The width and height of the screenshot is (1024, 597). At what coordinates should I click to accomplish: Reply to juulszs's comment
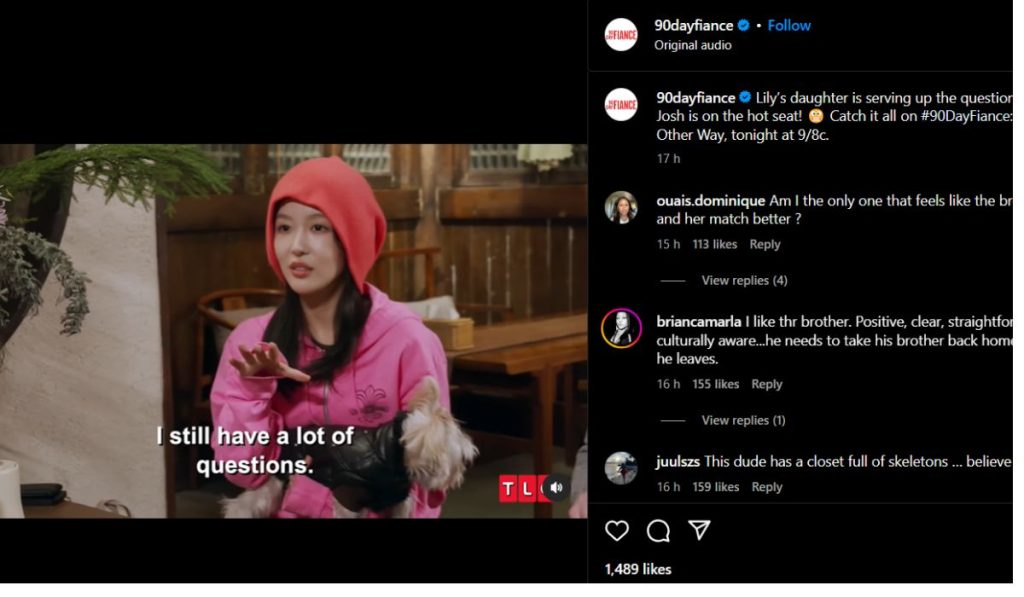(767, 486)
